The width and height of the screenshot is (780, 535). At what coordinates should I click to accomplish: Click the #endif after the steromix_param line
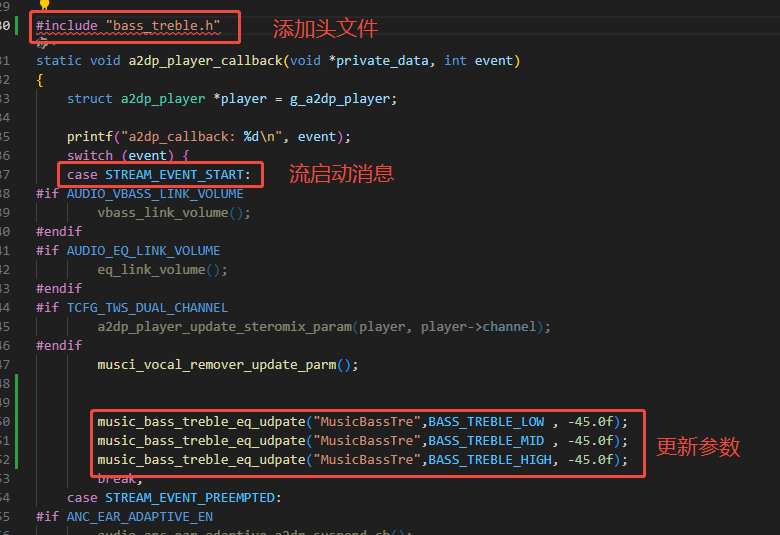(59, 346)
